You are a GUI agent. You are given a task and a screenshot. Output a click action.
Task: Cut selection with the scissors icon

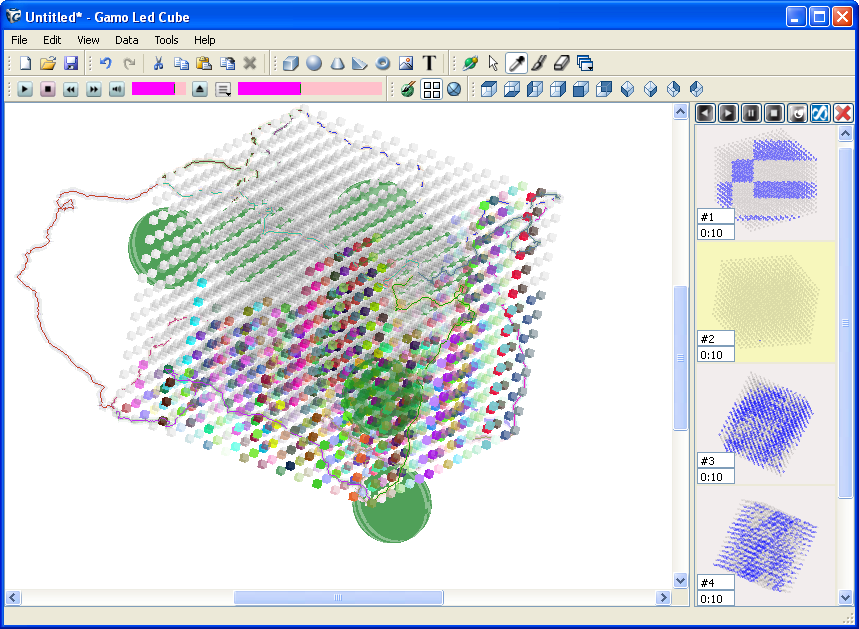(x=158, y=64)
